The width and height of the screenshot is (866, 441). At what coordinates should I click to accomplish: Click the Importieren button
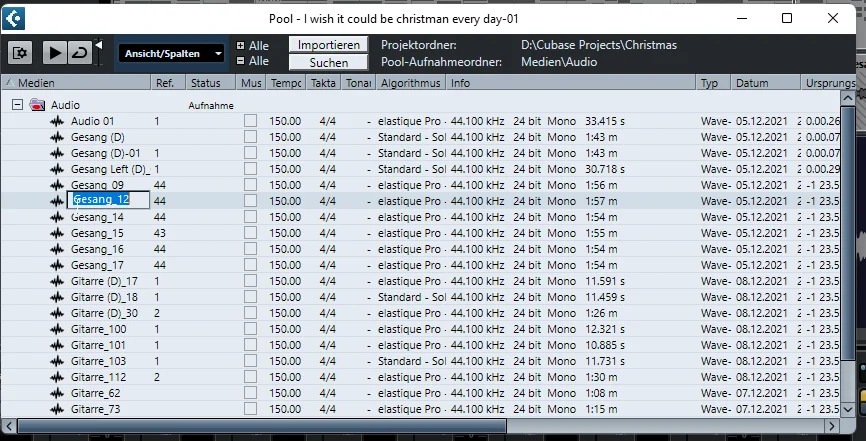click(x=329, y=45)
